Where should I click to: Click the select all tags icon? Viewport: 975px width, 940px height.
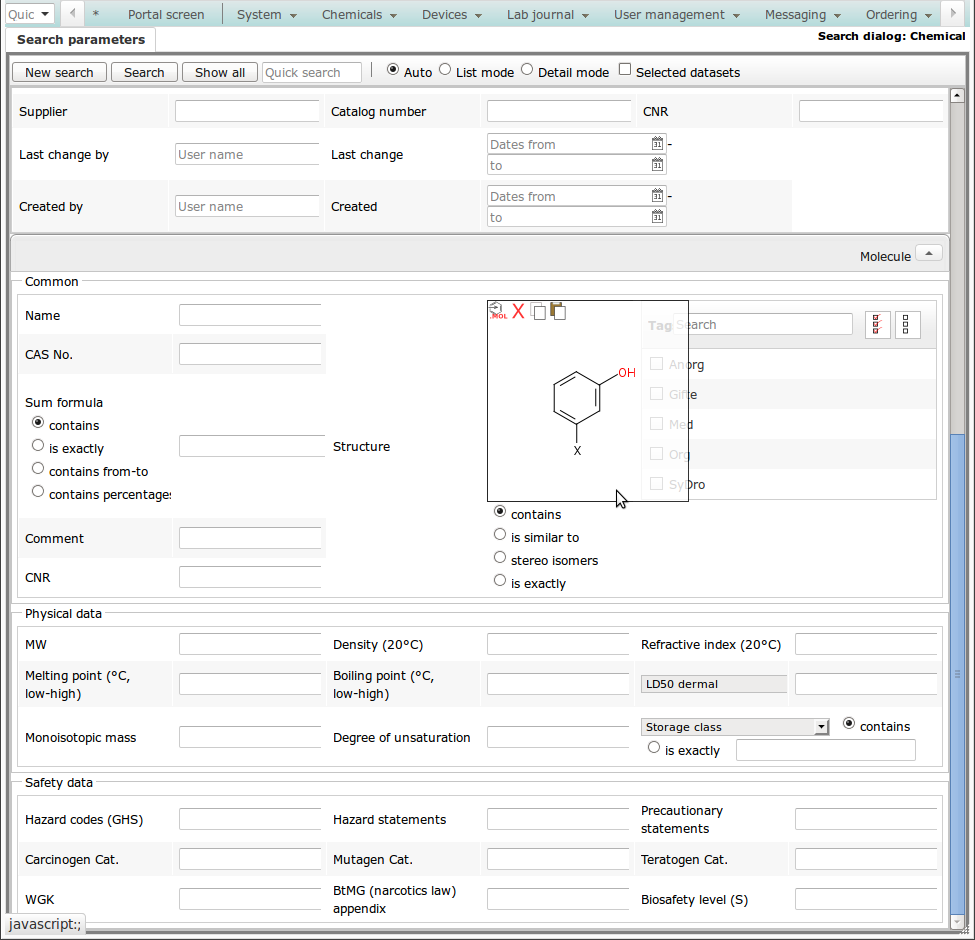click(x=877, y=325)
